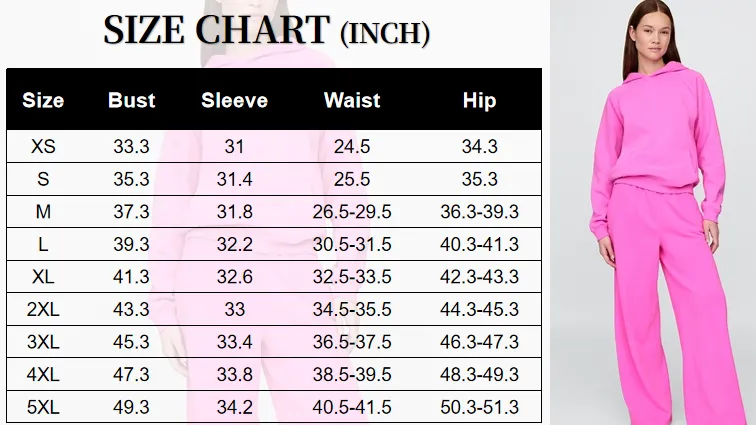Click the XL size row label
Image resolution: width=756 pixels, height=425 pixels.
coord(43,278)
